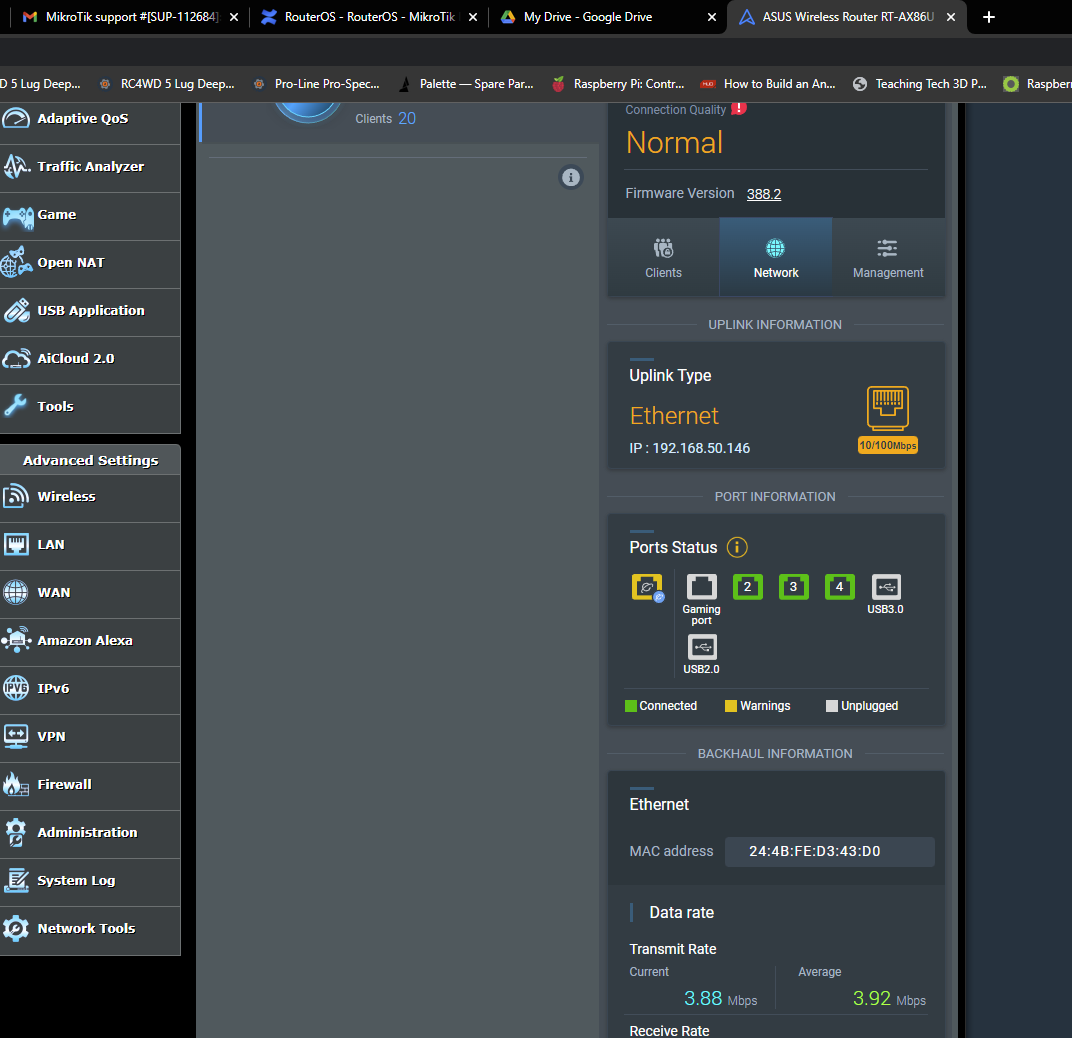Click the Connected legend entry
This screenshot has width=1072, height=1038.
pyautogui.click(x=661, y=706)
